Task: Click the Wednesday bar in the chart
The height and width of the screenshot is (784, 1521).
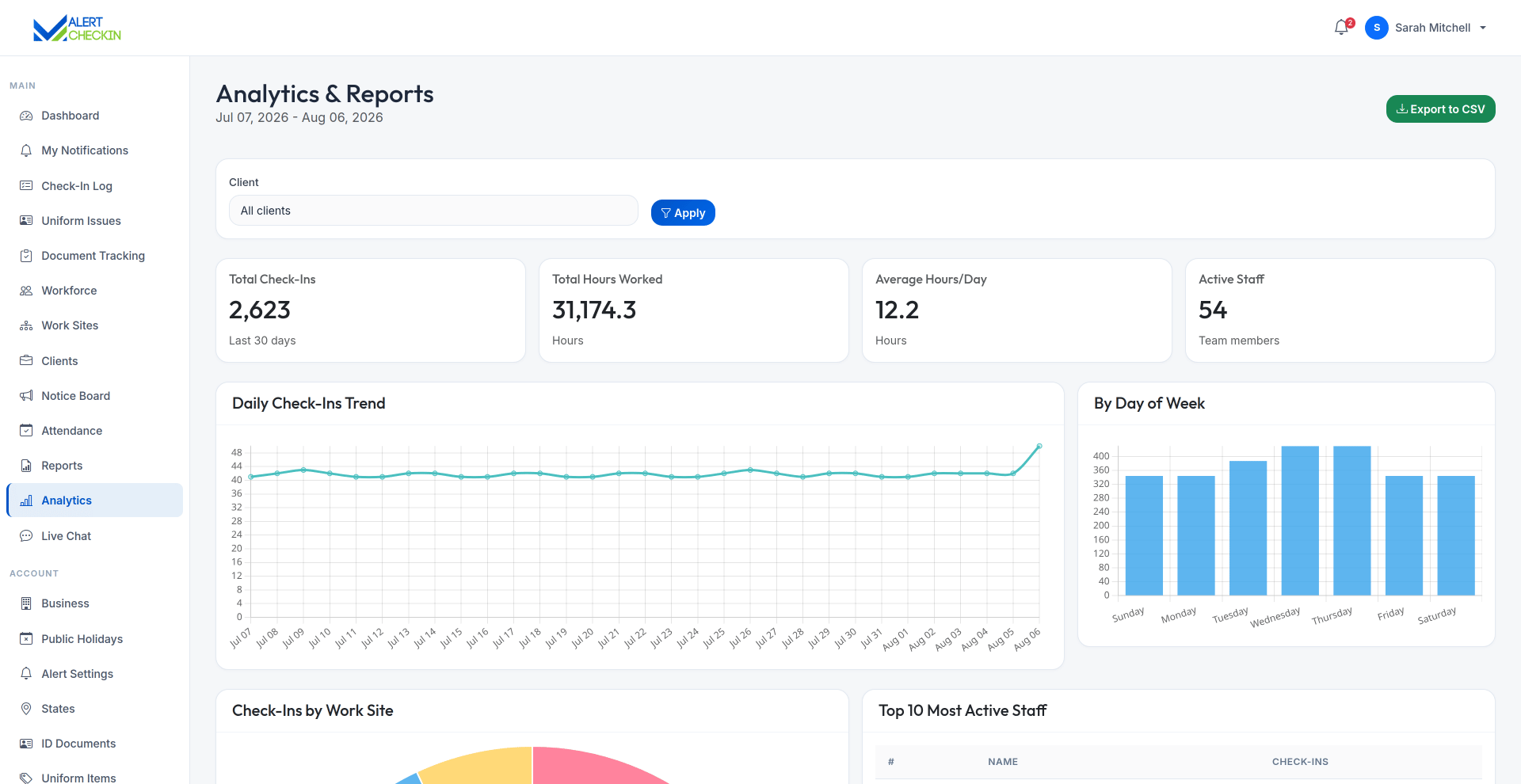Action: (1300, 520)
